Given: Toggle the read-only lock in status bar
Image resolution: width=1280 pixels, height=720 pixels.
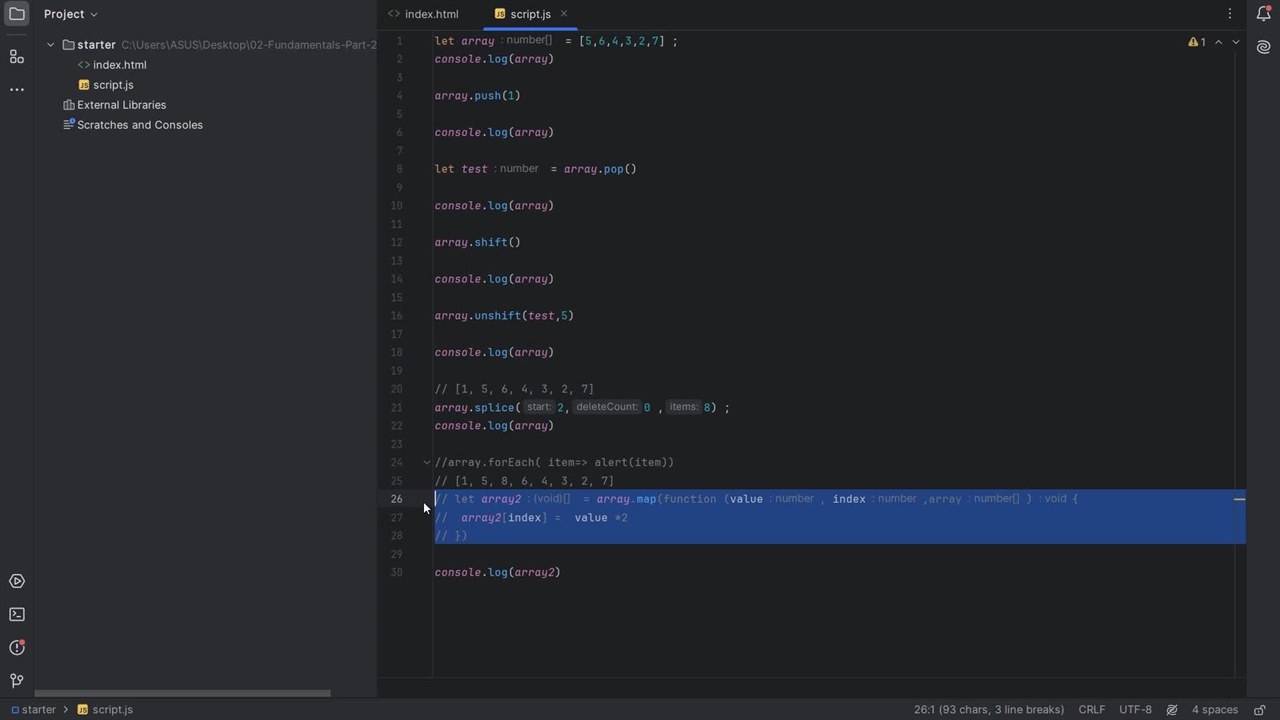Looking at the screenshot, I should click(1259, 709).
